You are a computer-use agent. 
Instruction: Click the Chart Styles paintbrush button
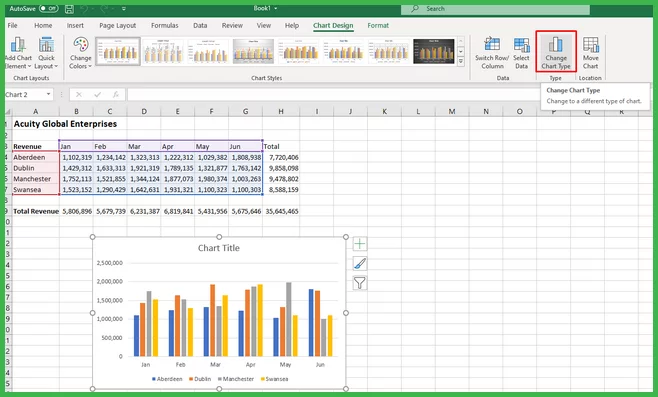point(360,264)
